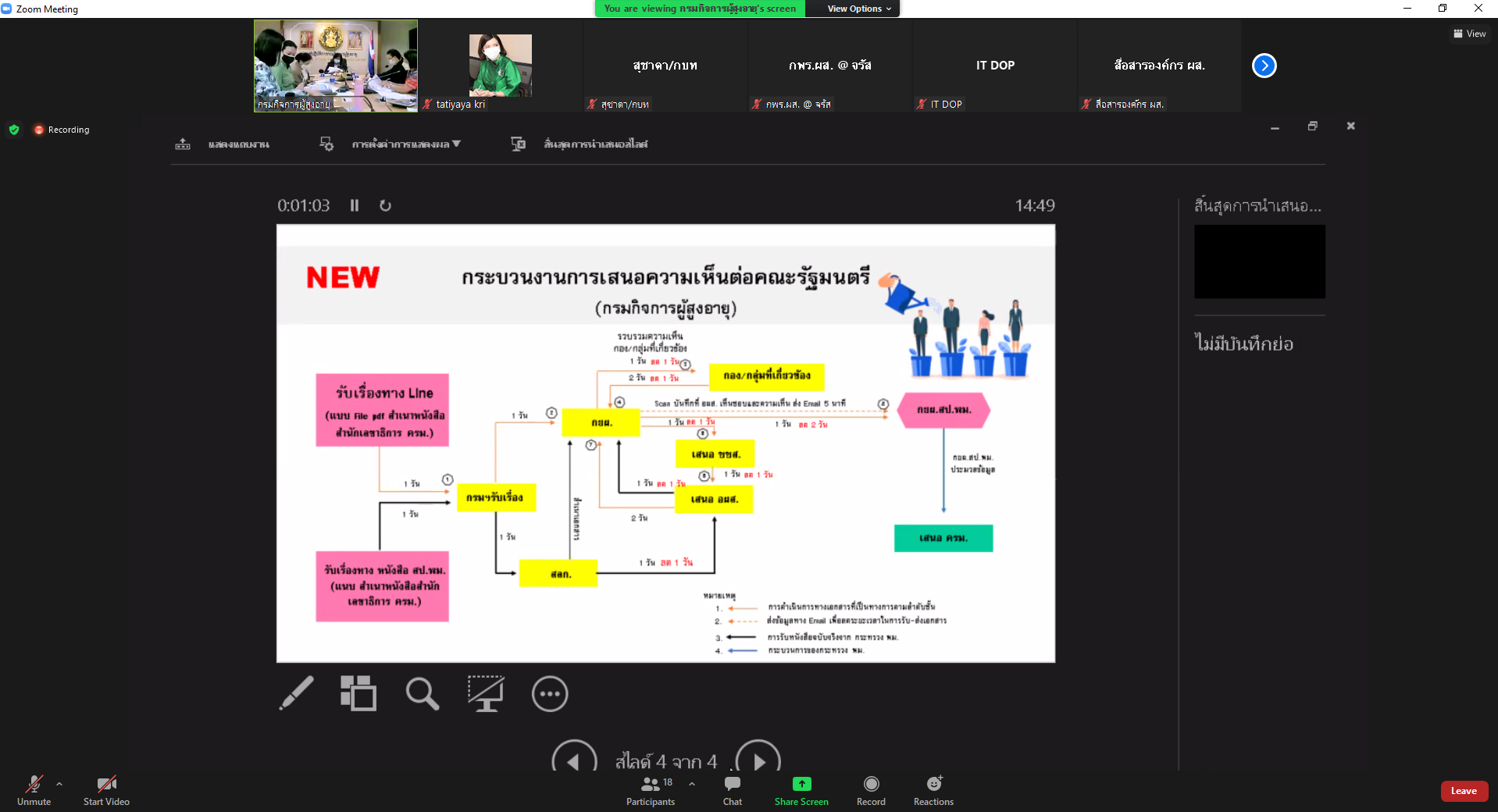The height and width of the screenshot is (812, 1498).
Task: Click the แสดงแถบงาน toolbar label
Action: [x=238, y=144]
